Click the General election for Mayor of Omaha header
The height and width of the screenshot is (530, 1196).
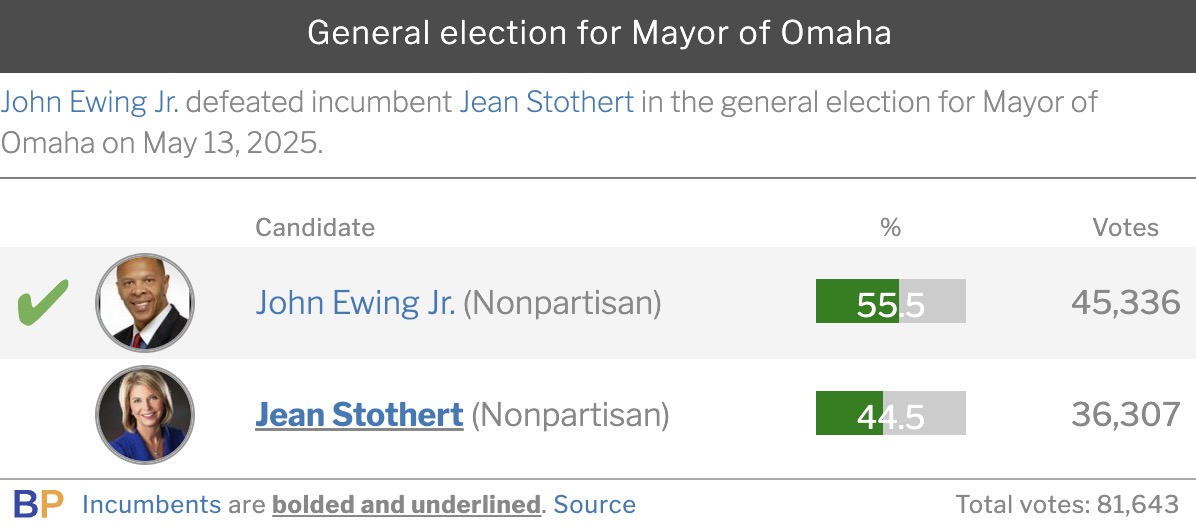click(x=599, y=34)
